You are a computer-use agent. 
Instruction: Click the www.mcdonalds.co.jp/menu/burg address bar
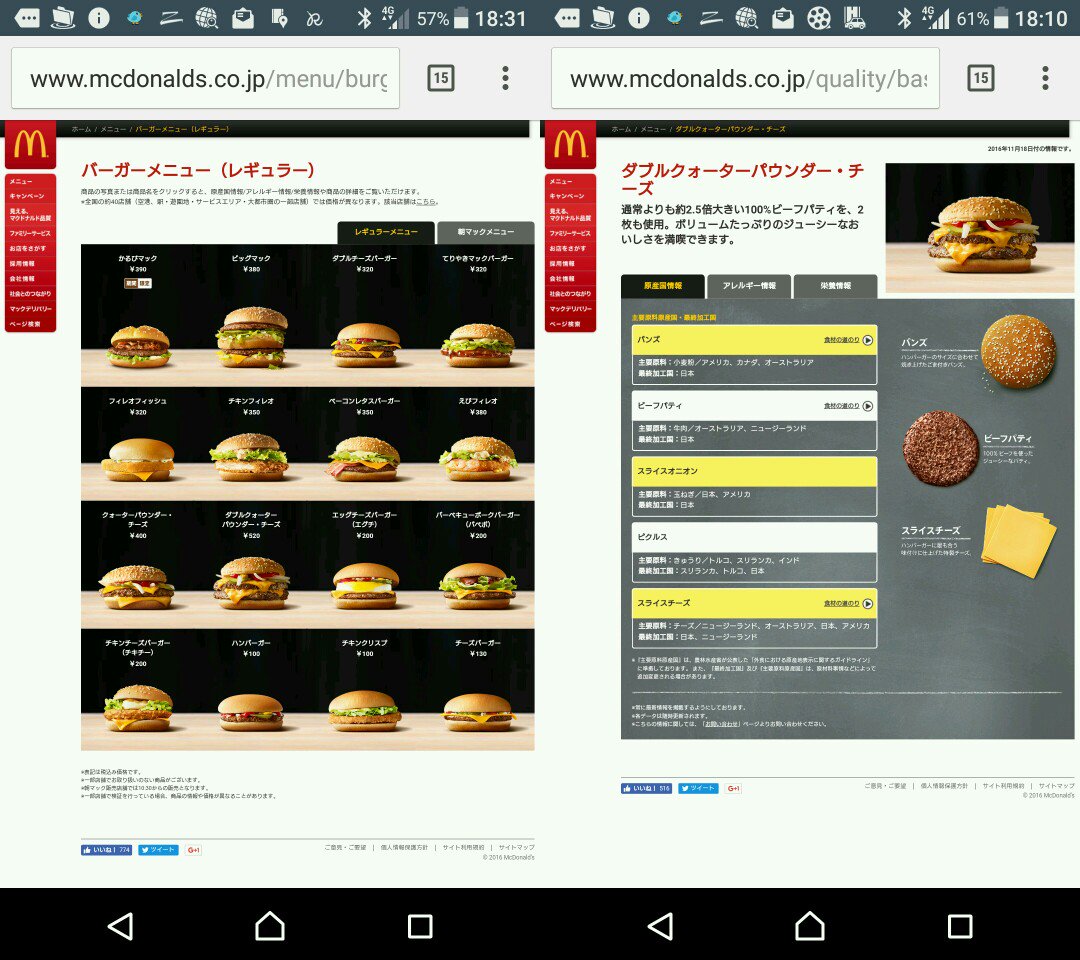tap(205, 78)
